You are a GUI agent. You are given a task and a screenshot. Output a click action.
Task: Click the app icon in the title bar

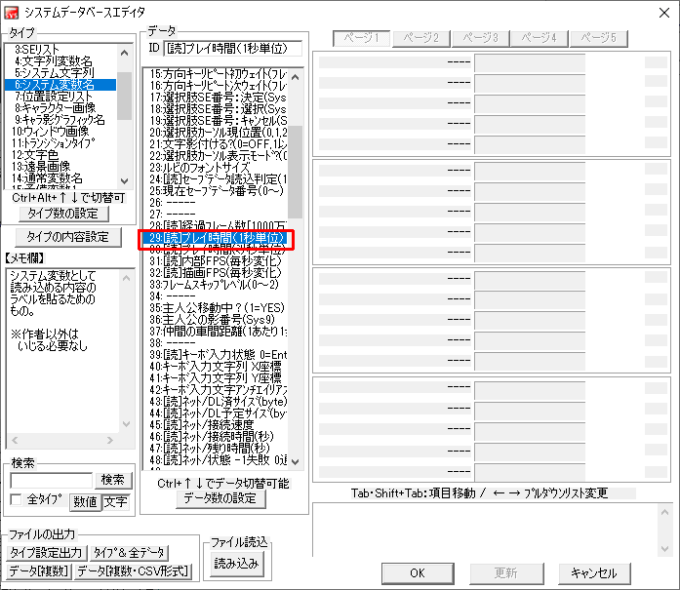12,11
